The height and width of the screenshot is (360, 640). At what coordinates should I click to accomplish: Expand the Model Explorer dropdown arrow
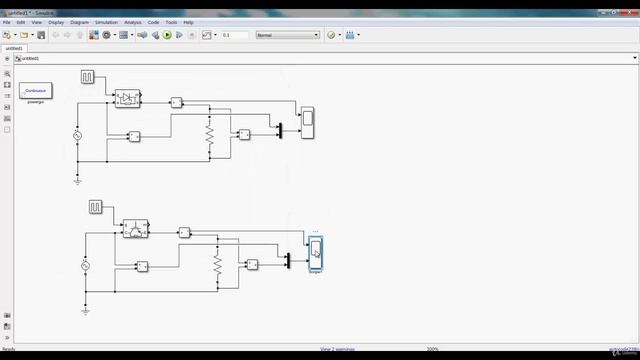tap(132, 35)
